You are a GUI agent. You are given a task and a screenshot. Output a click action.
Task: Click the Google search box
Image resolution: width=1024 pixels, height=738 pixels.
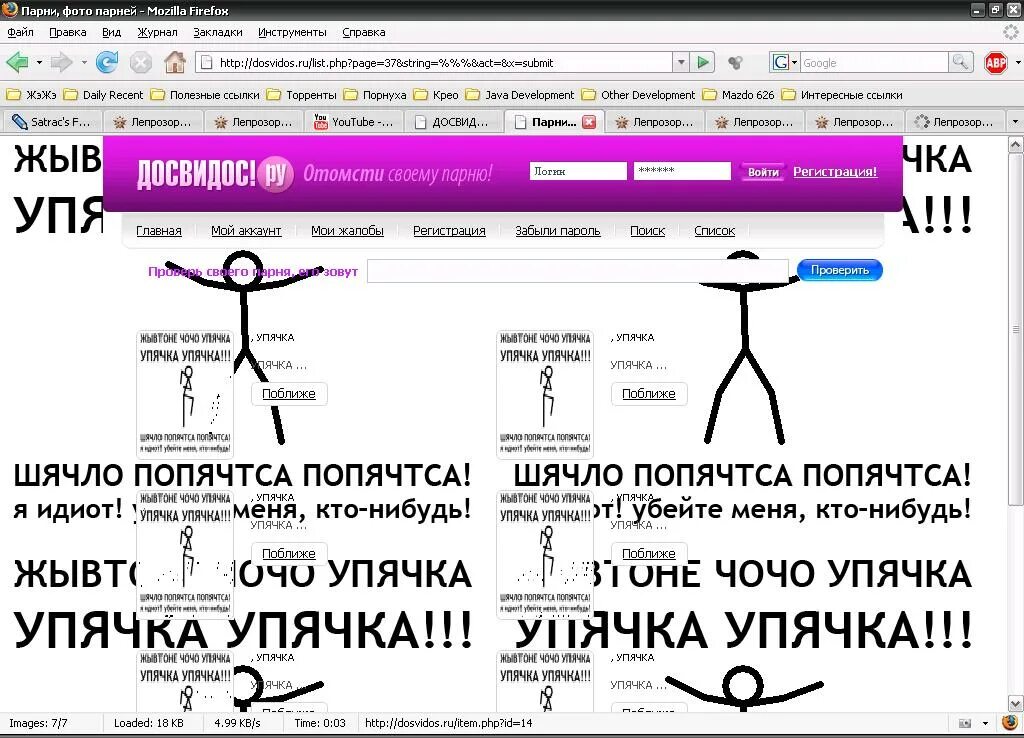[874, 63]
